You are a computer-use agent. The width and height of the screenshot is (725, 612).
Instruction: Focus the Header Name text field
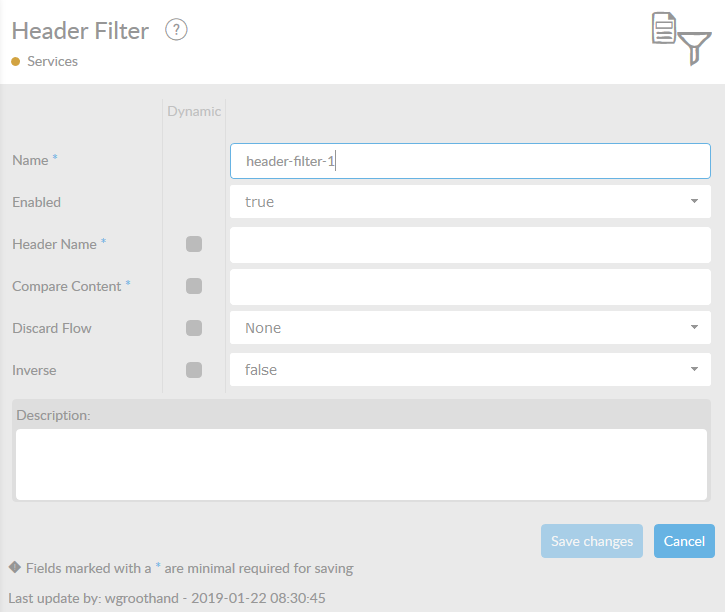(470, 244)
